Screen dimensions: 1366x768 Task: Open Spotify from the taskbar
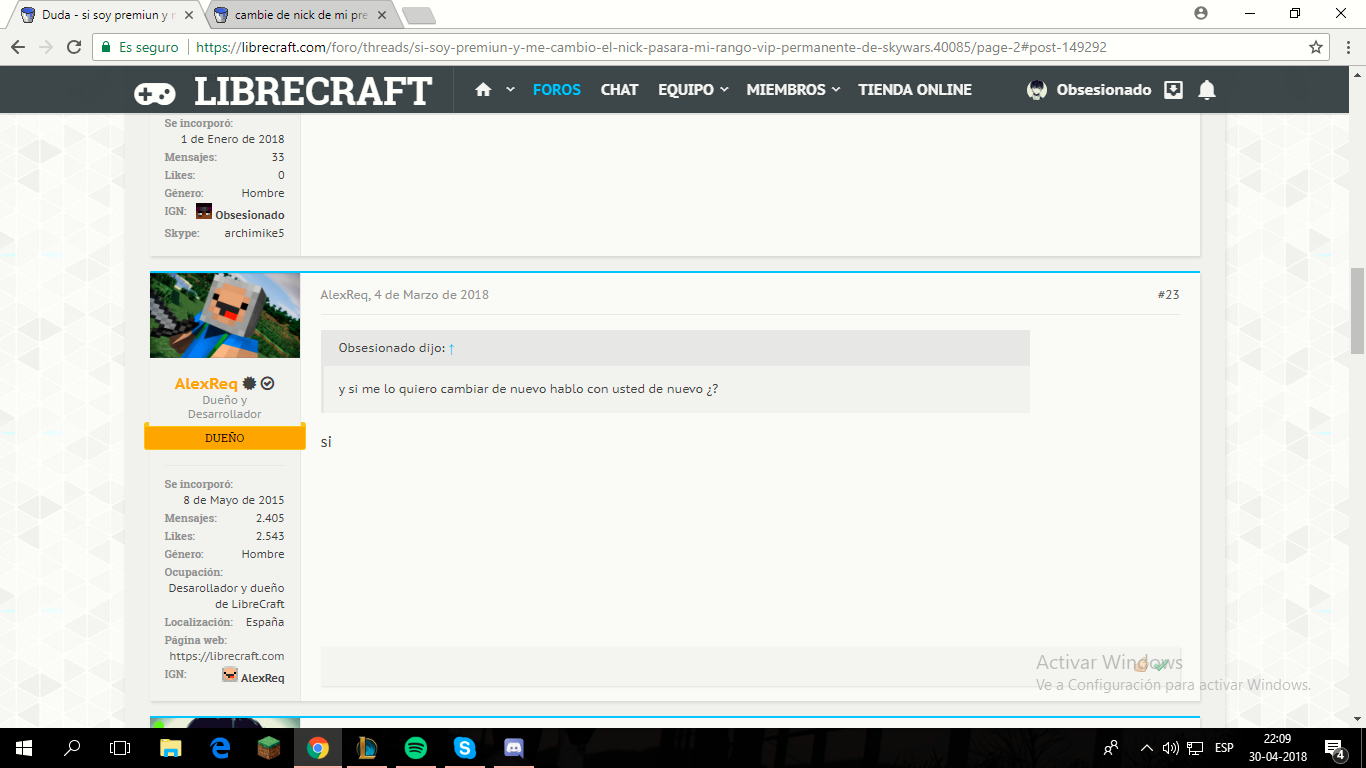coord(416,747)
